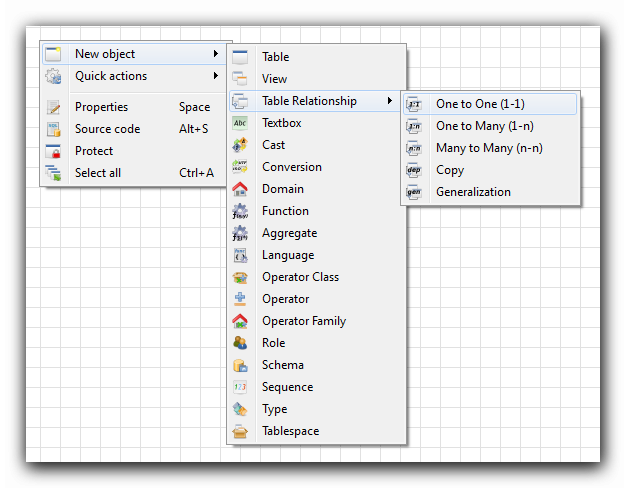Screen dimensions: 626x488
Task: Select One to Many (1-n) relationship
Action: [x=490, y=126]
